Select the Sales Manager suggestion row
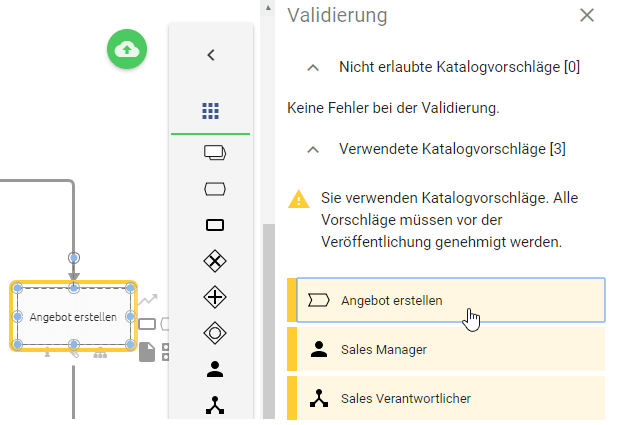Image resolution: width=623 pixels, height=425 pixels. point(446,350)
